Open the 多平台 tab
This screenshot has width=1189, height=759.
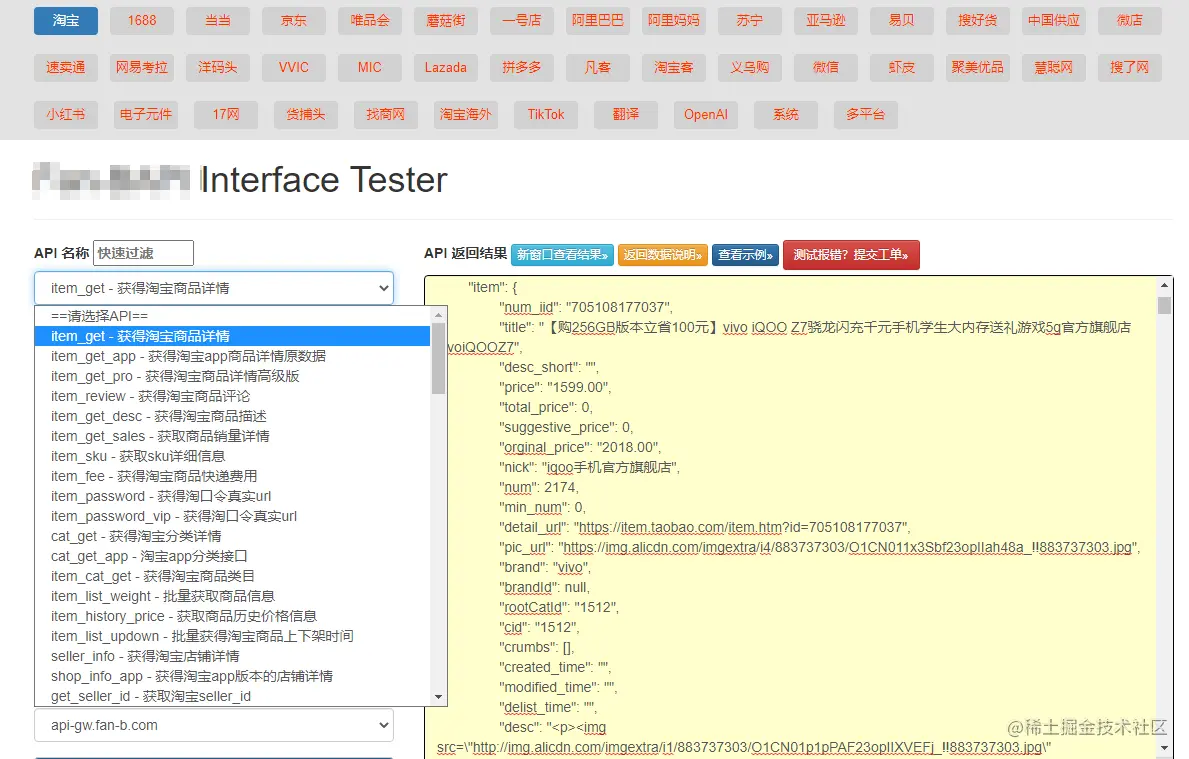866,114
